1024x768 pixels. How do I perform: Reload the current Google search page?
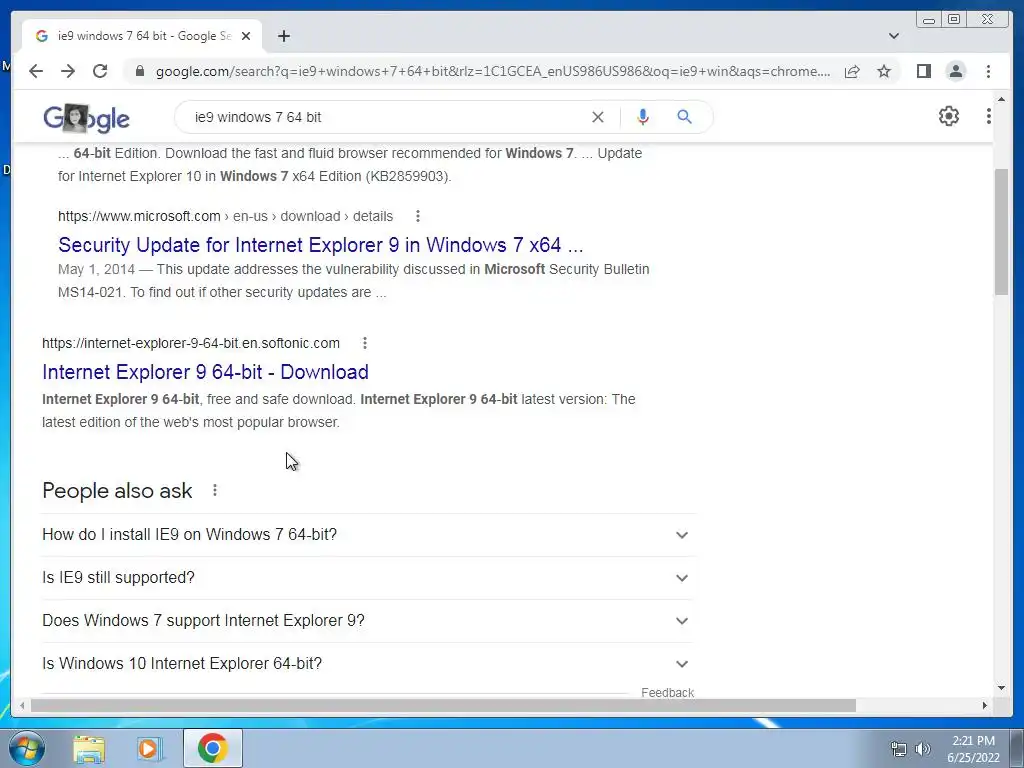tap(100, 71)
